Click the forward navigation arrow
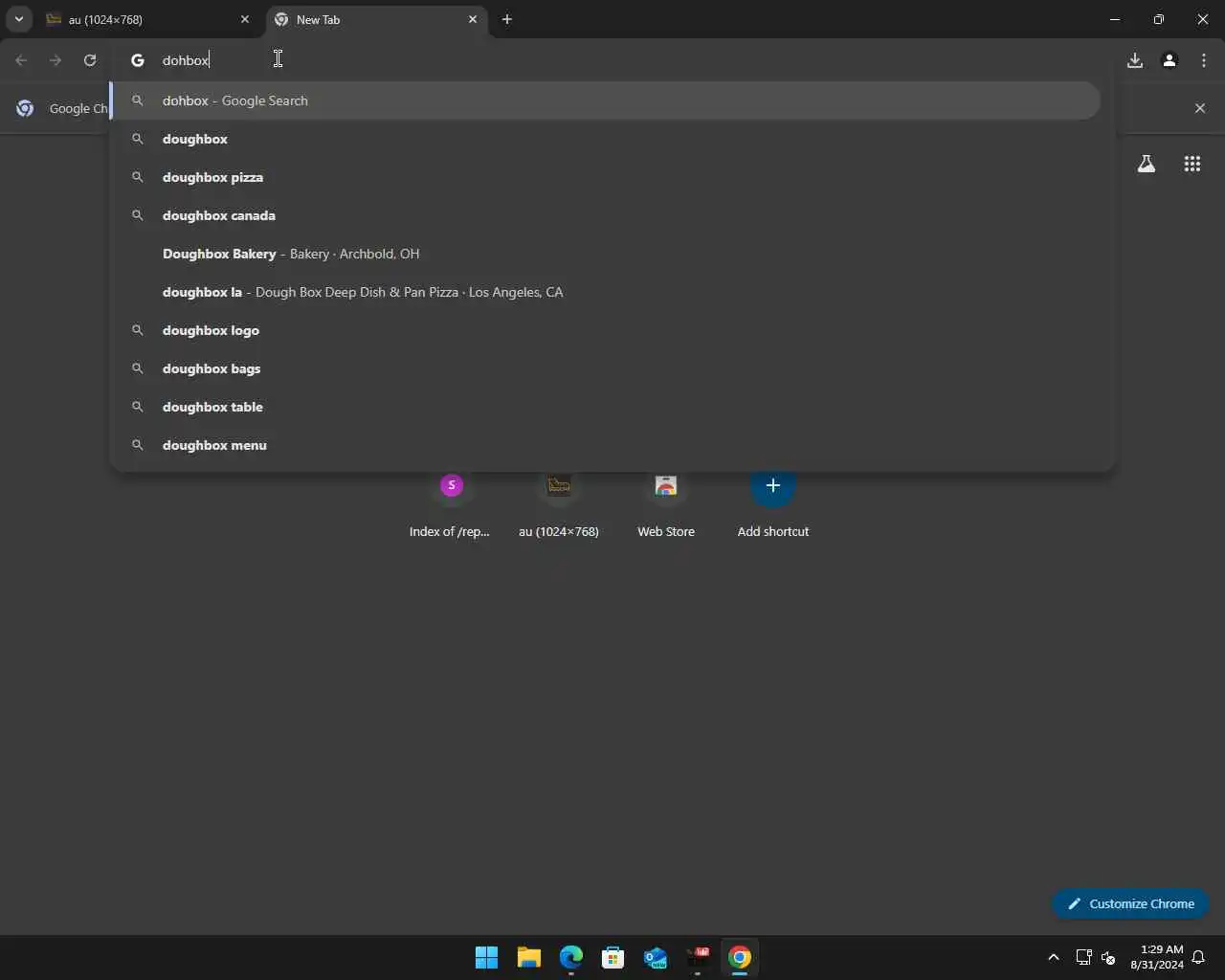1225x980 pixels. [x=56, y=60]
